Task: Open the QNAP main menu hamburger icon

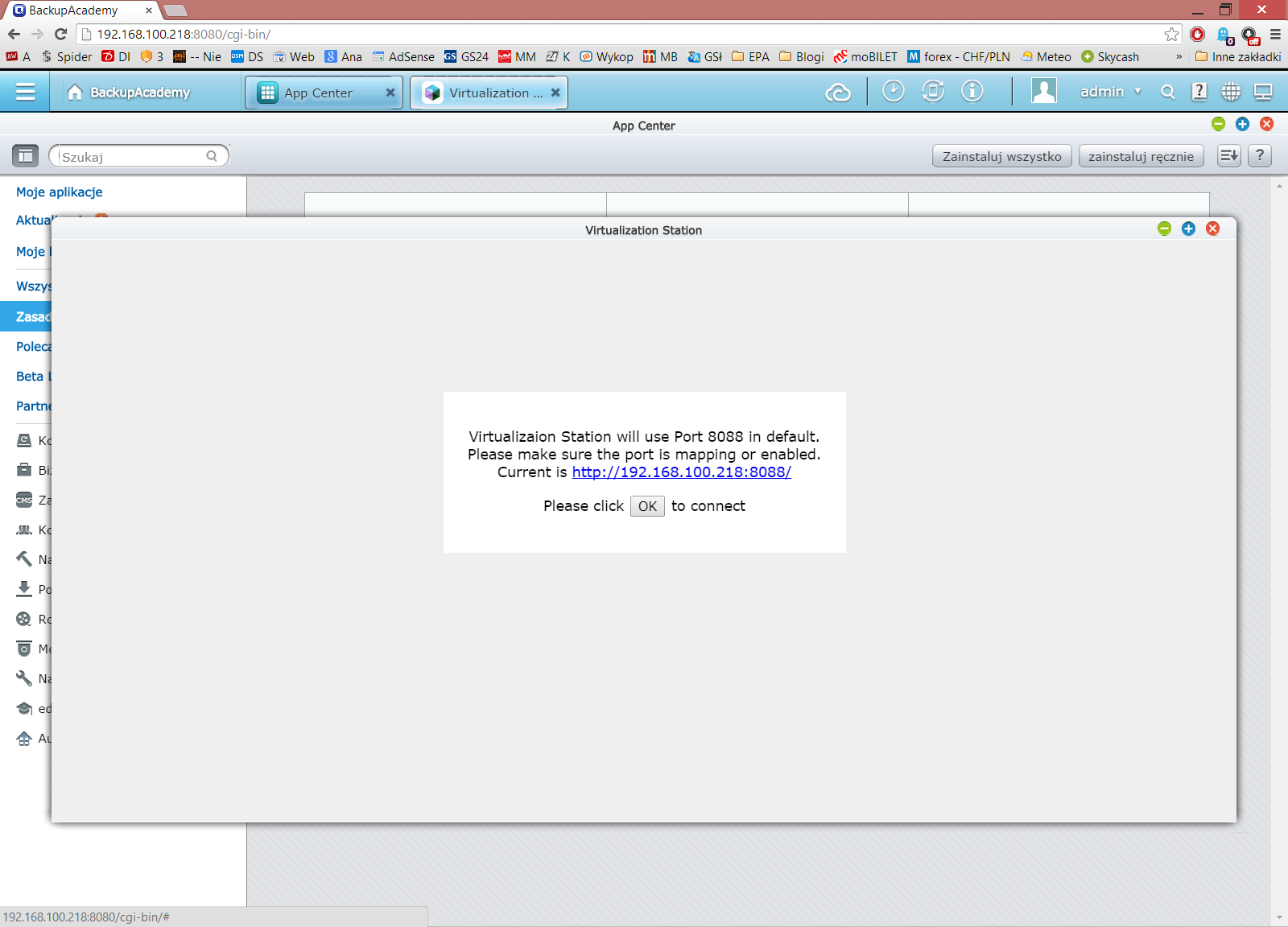Action: pos(25,92)
